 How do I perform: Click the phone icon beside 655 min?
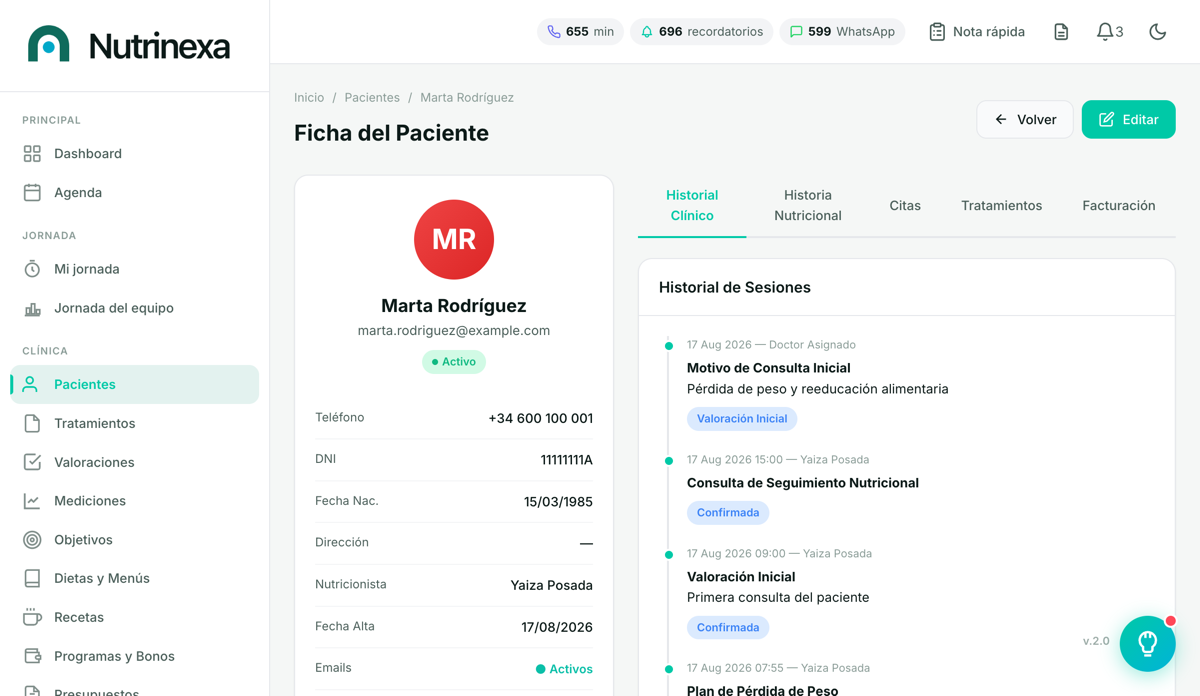[x=554, y=32]
